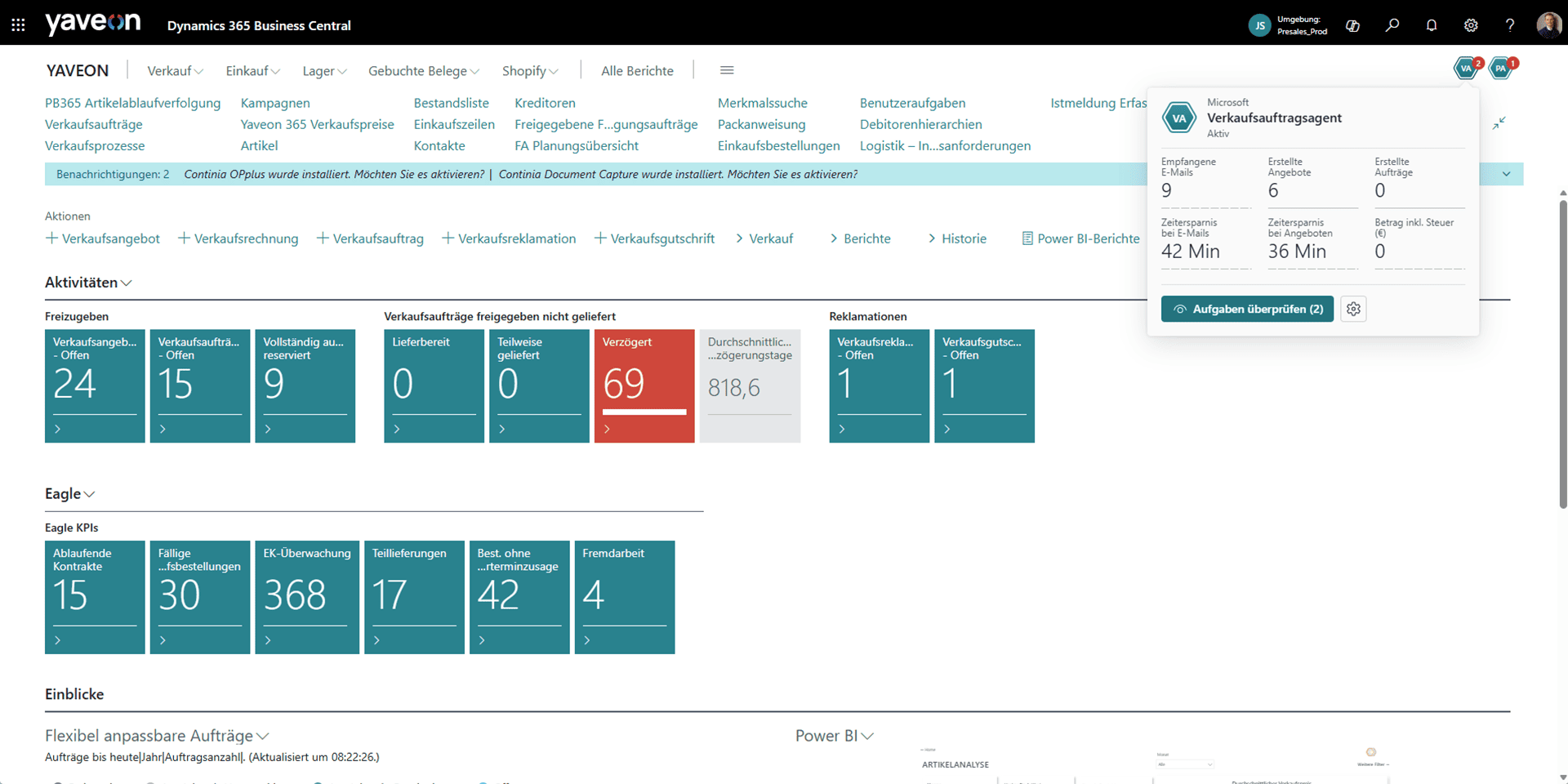Expand the Historie action group

click(x=956, y=238)
